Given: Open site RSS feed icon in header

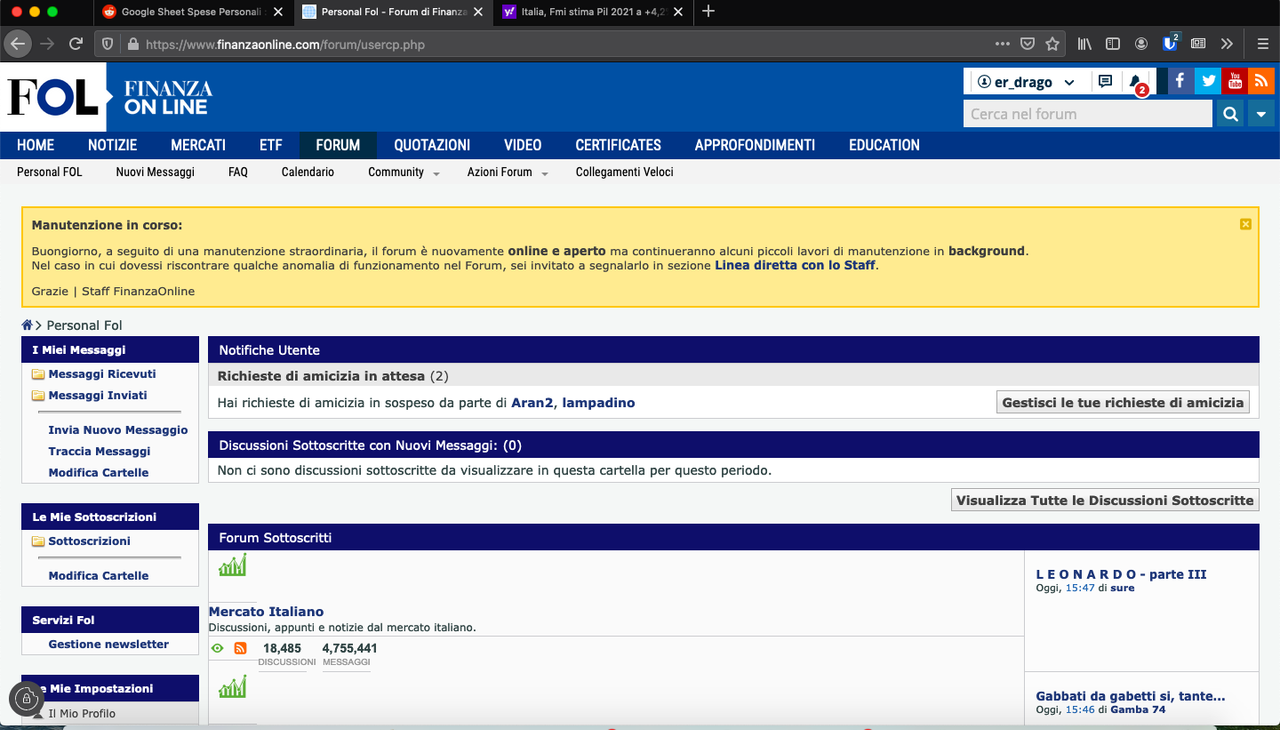Looking at the screenshot, I should pos(1262,81).
